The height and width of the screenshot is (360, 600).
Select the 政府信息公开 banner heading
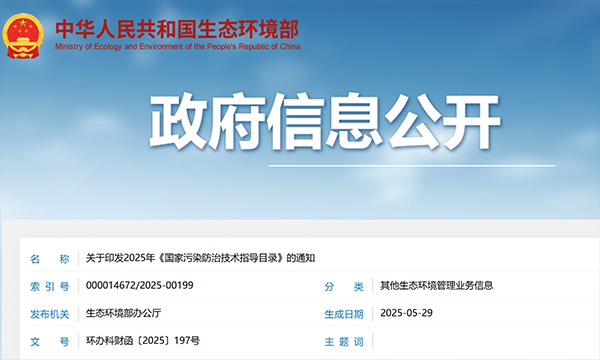[325, 122]
